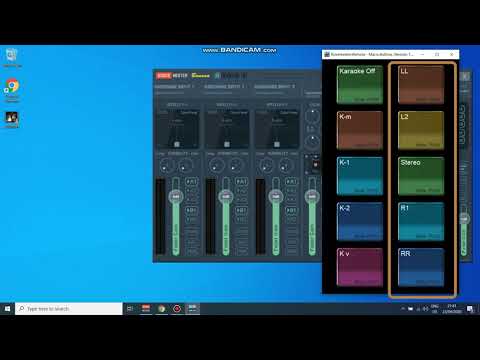Toggle B1 bus on Hardware Input 2

[x=241, y=210]
